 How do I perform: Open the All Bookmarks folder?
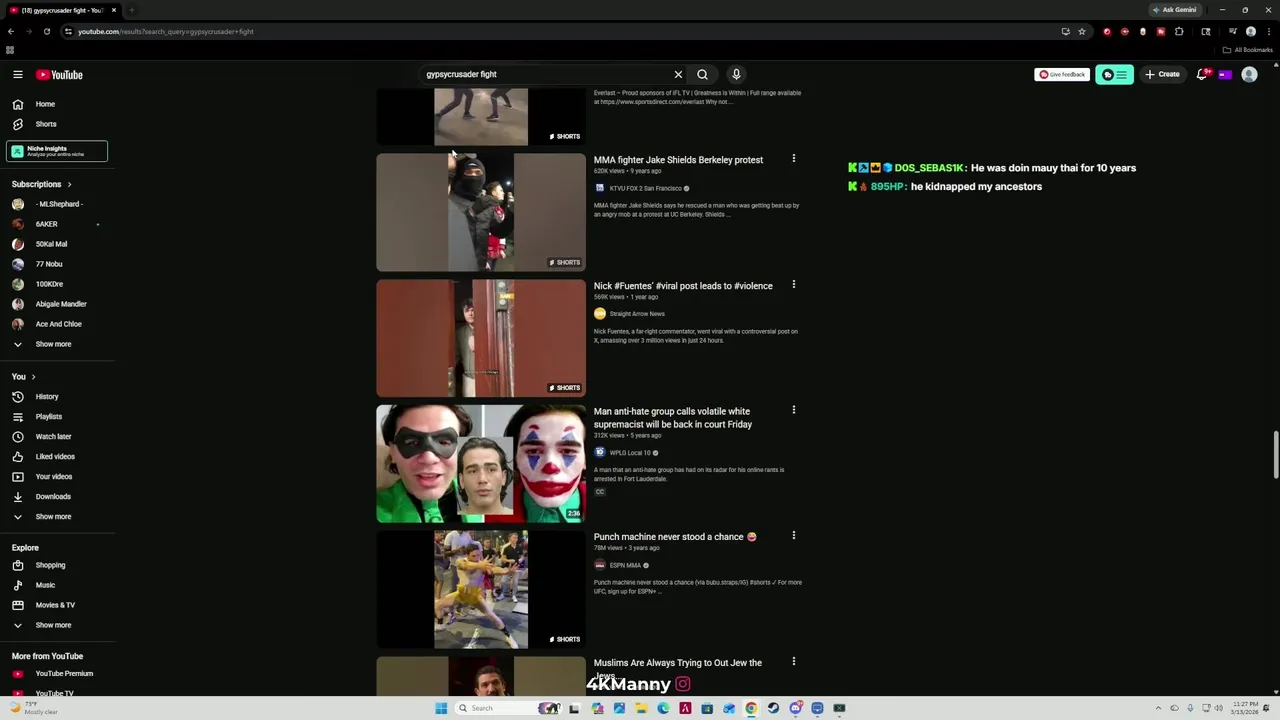[x=1248, y=50]
